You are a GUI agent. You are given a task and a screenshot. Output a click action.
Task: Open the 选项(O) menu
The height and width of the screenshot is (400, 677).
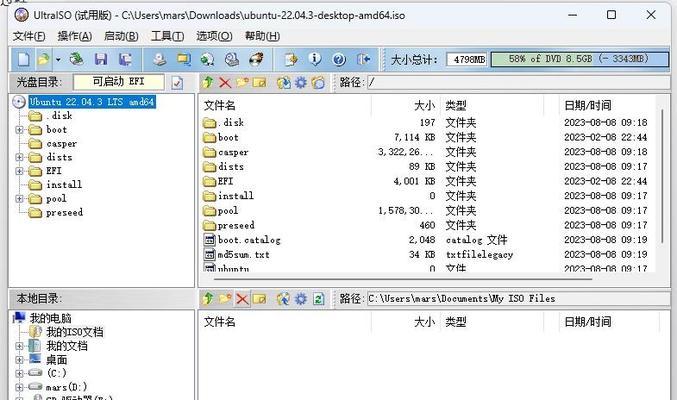point(214,36)
